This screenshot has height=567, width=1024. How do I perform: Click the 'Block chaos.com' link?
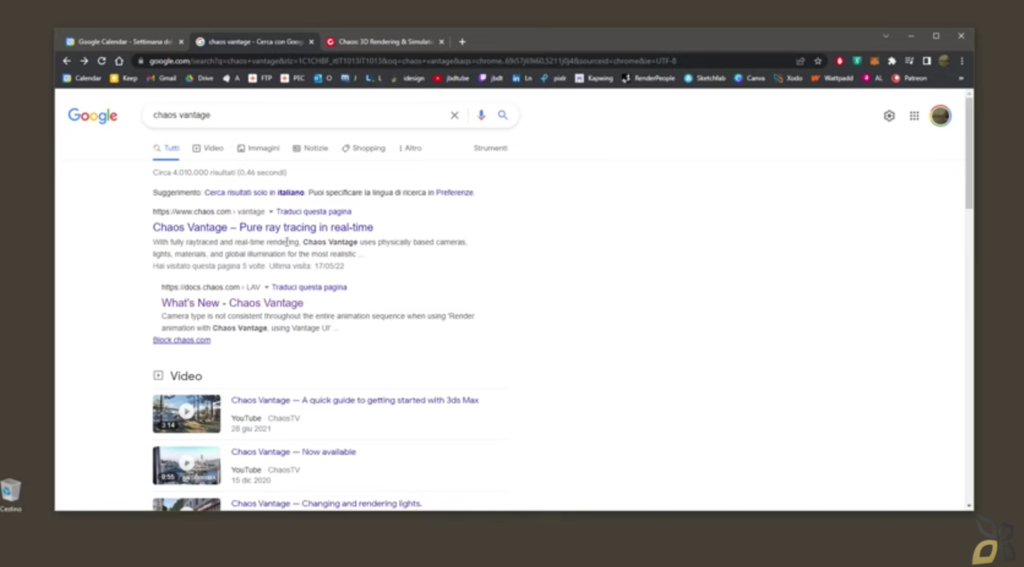[182, 340]
